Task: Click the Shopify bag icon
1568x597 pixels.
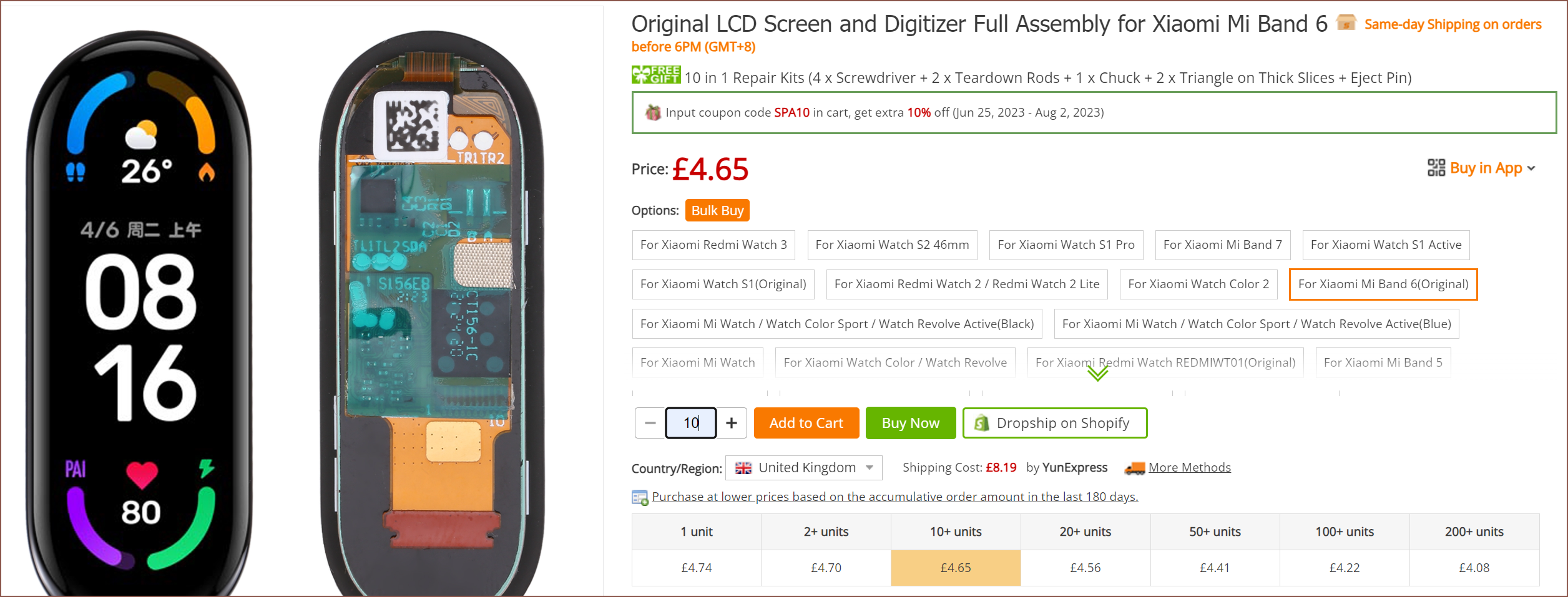Action: point(981,424)
